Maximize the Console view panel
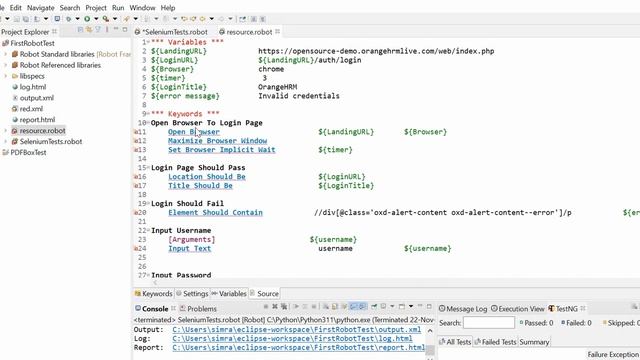Screen dimensions: 640x360 pos(429,307)
